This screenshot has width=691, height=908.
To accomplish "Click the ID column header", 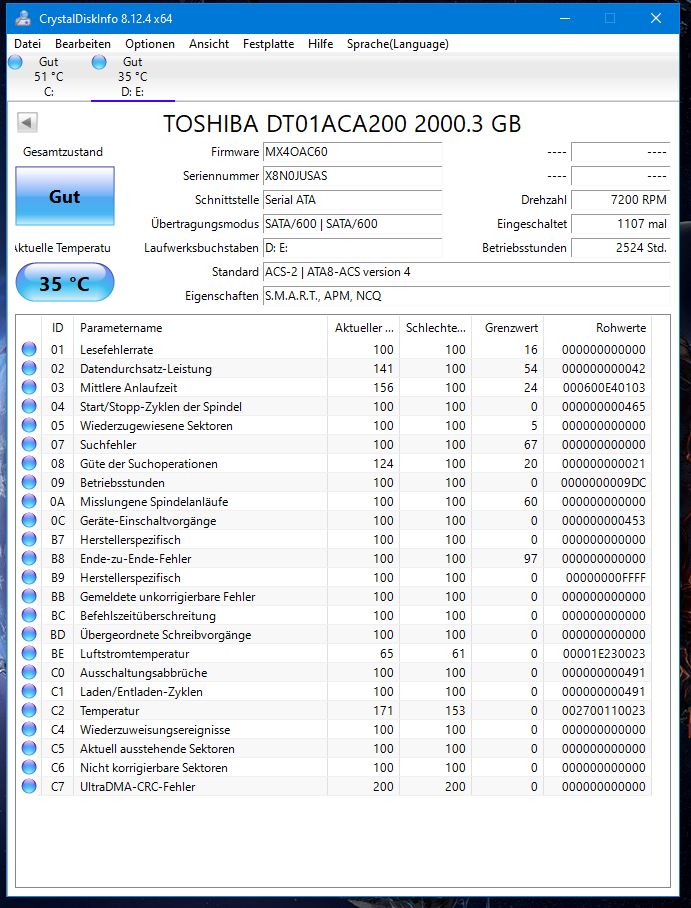I will coord(57,328).
